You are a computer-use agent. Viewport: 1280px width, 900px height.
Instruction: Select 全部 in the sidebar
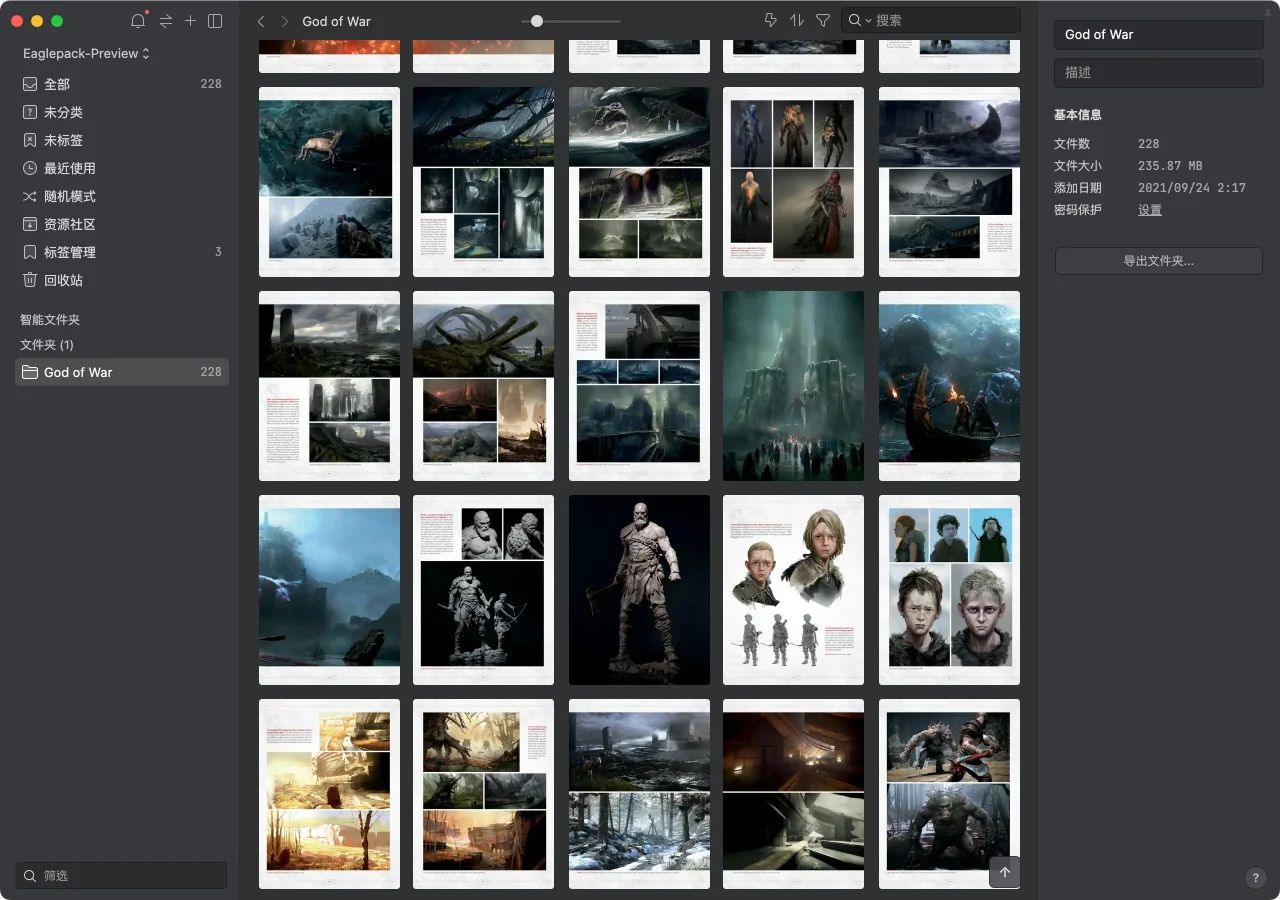[x=122, y=84]
